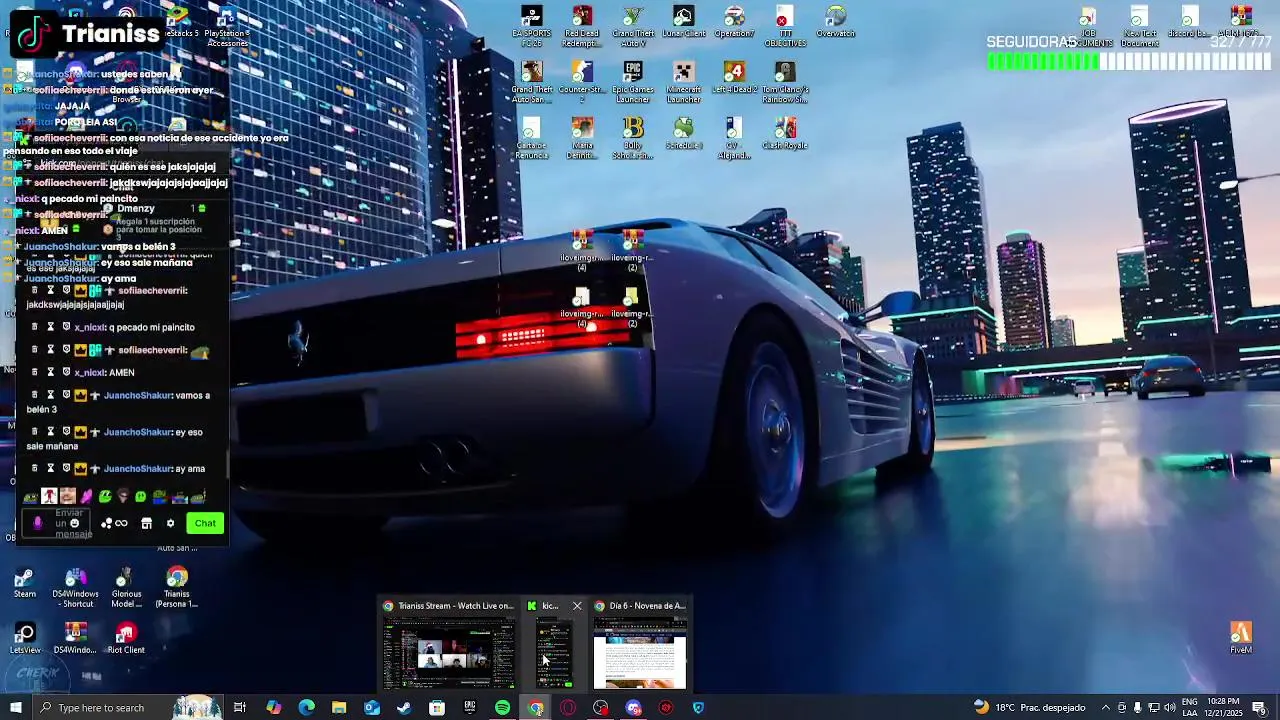Click the 'Type here to search' box

128,708
